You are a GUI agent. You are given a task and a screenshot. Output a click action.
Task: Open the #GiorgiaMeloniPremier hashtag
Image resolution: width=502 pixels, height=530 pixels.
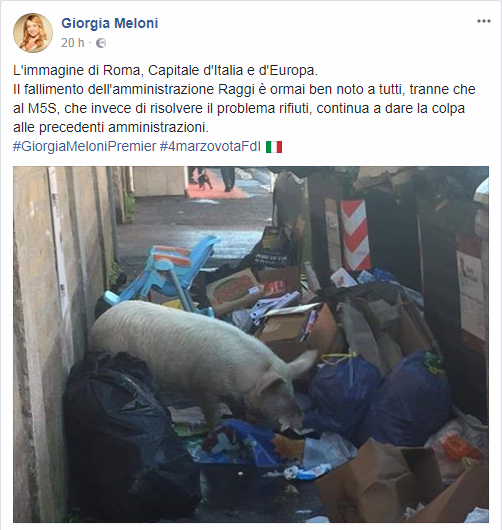85,146
